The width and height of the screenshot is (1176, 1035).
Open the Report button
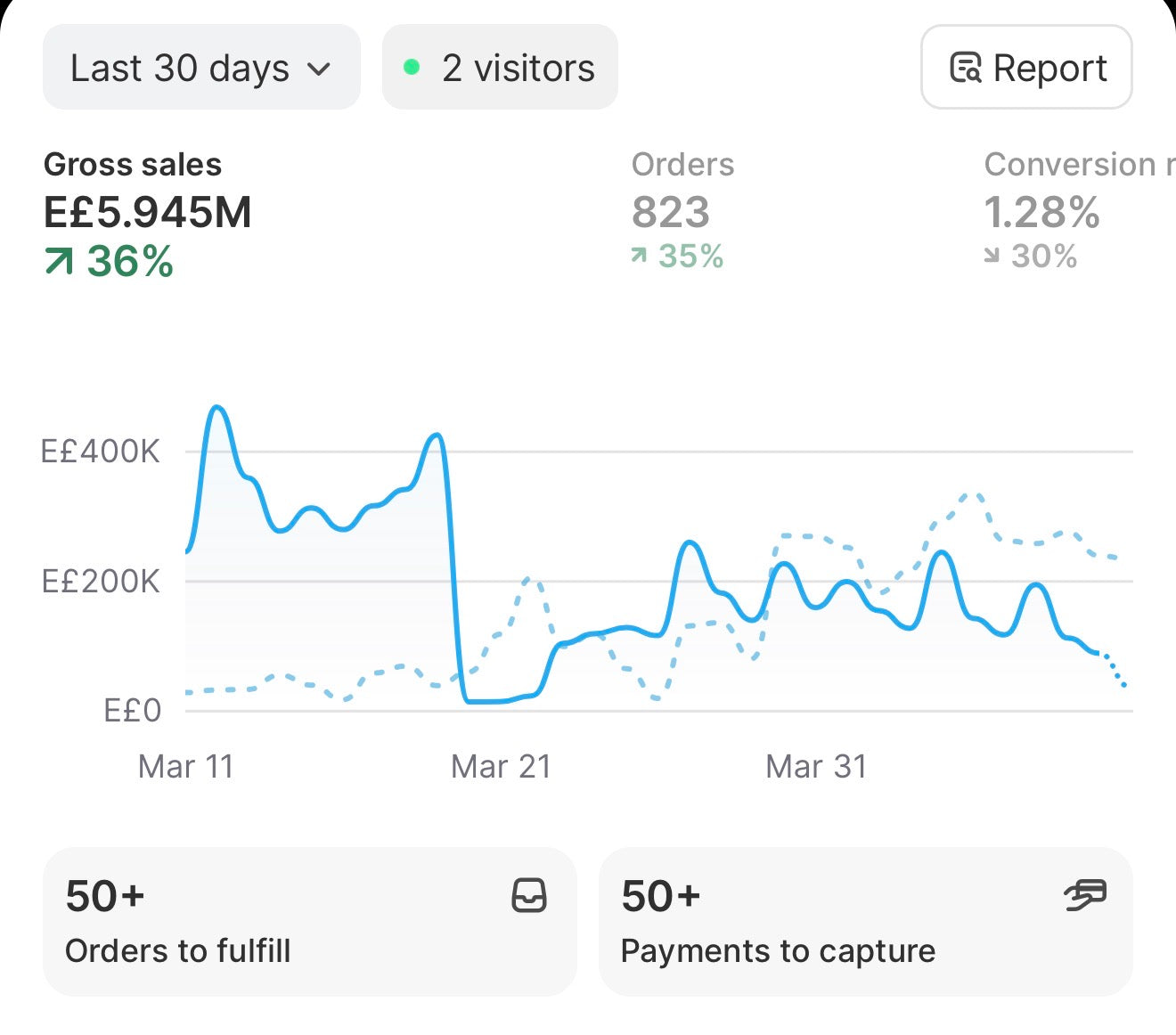[1026, 68]
